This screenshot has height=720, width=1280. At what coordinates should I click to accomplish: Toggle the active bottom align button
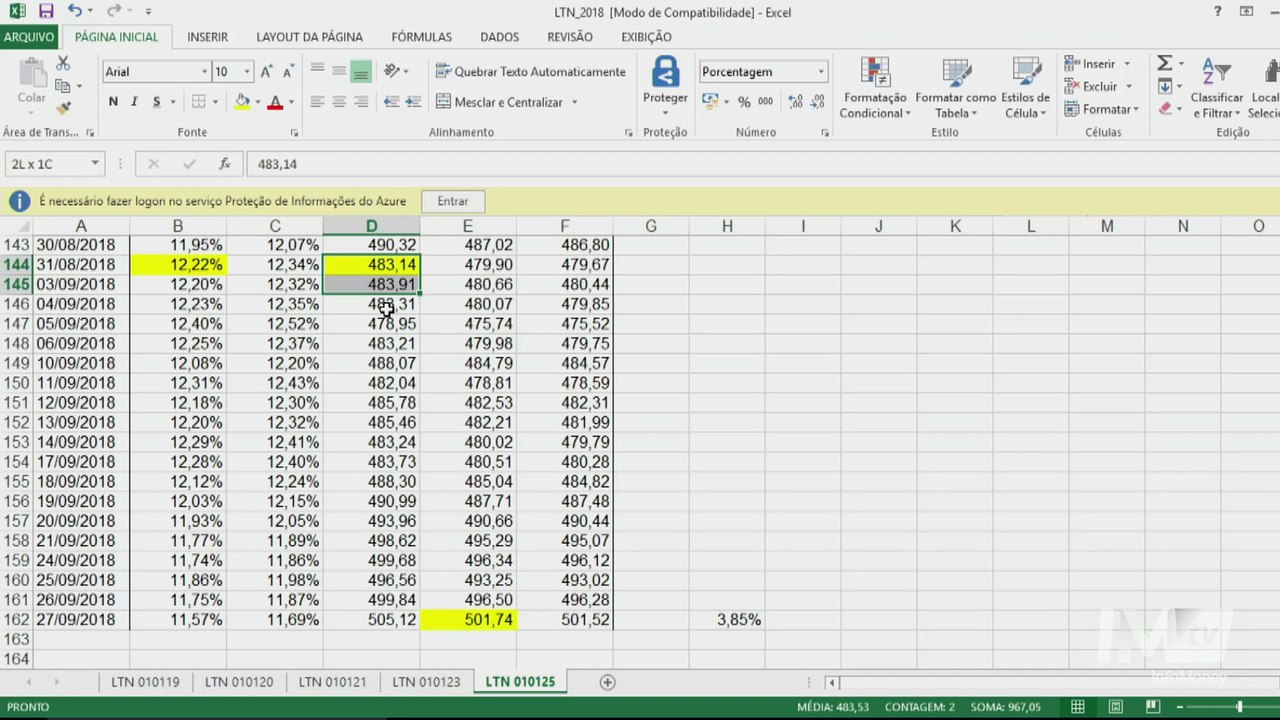361,71
